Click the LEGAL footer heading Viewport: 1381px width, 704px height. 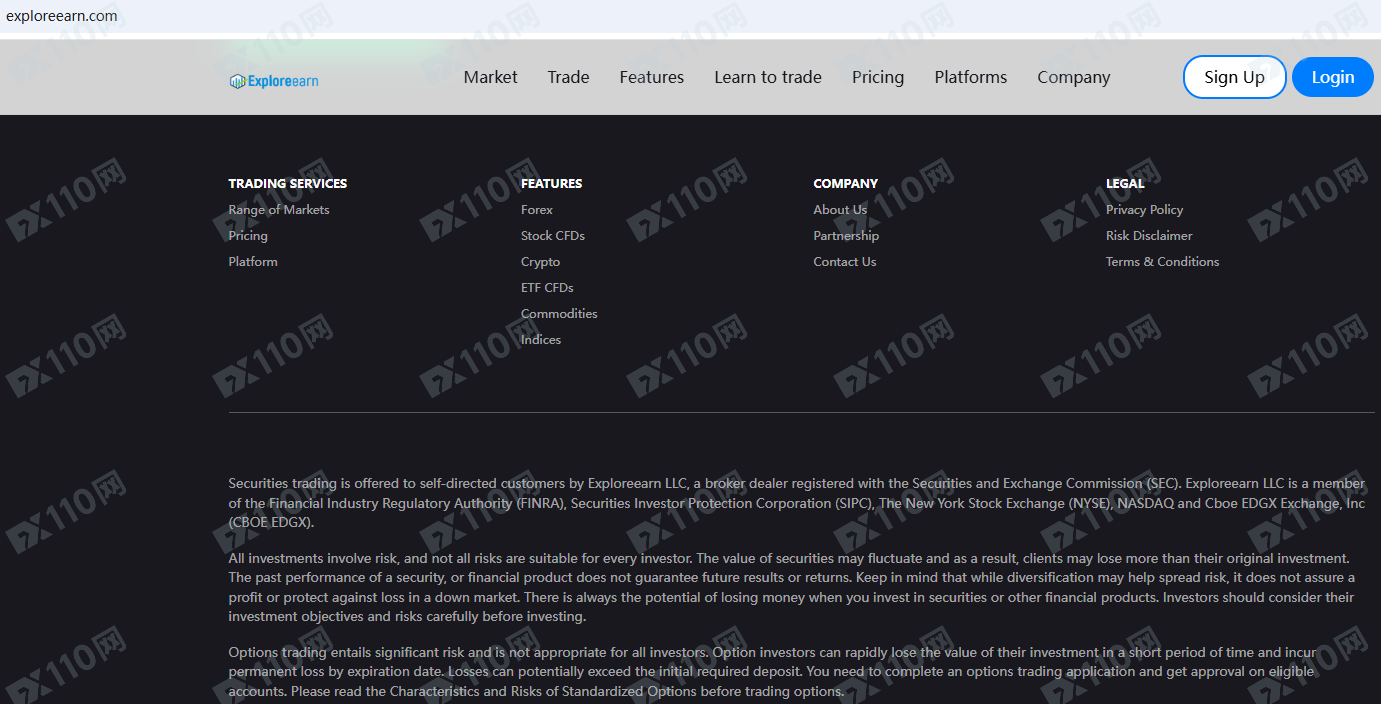click(1125, 184)
